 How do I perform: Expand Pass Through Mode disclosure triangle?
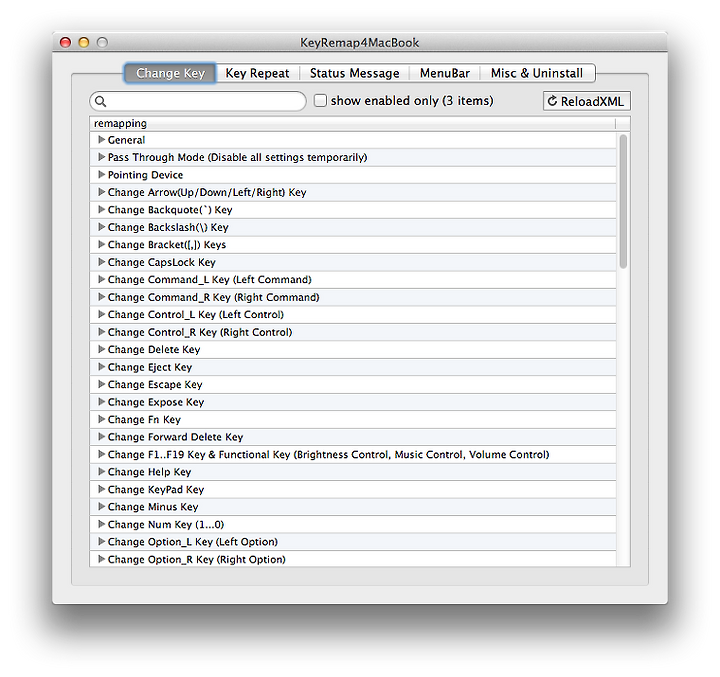101,157
